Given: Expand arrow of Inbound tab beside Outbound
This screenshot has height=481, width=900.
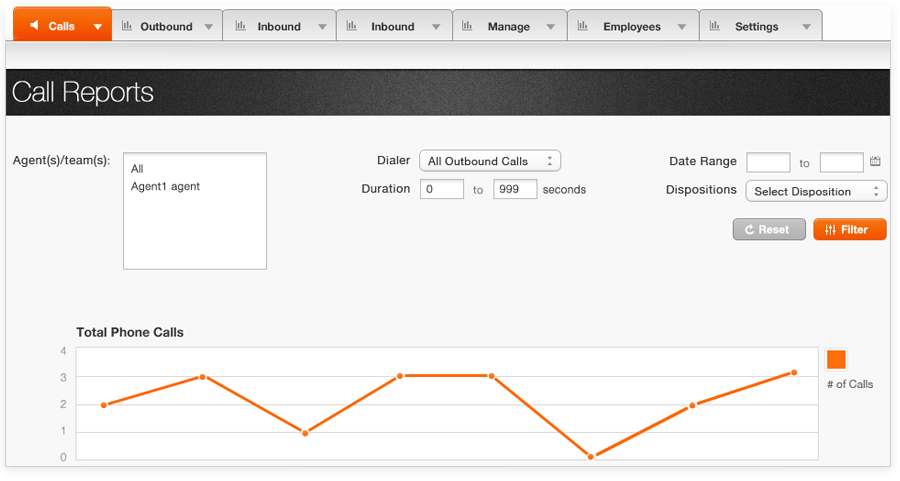Looking at the screenshot, I should click(322, 27).
